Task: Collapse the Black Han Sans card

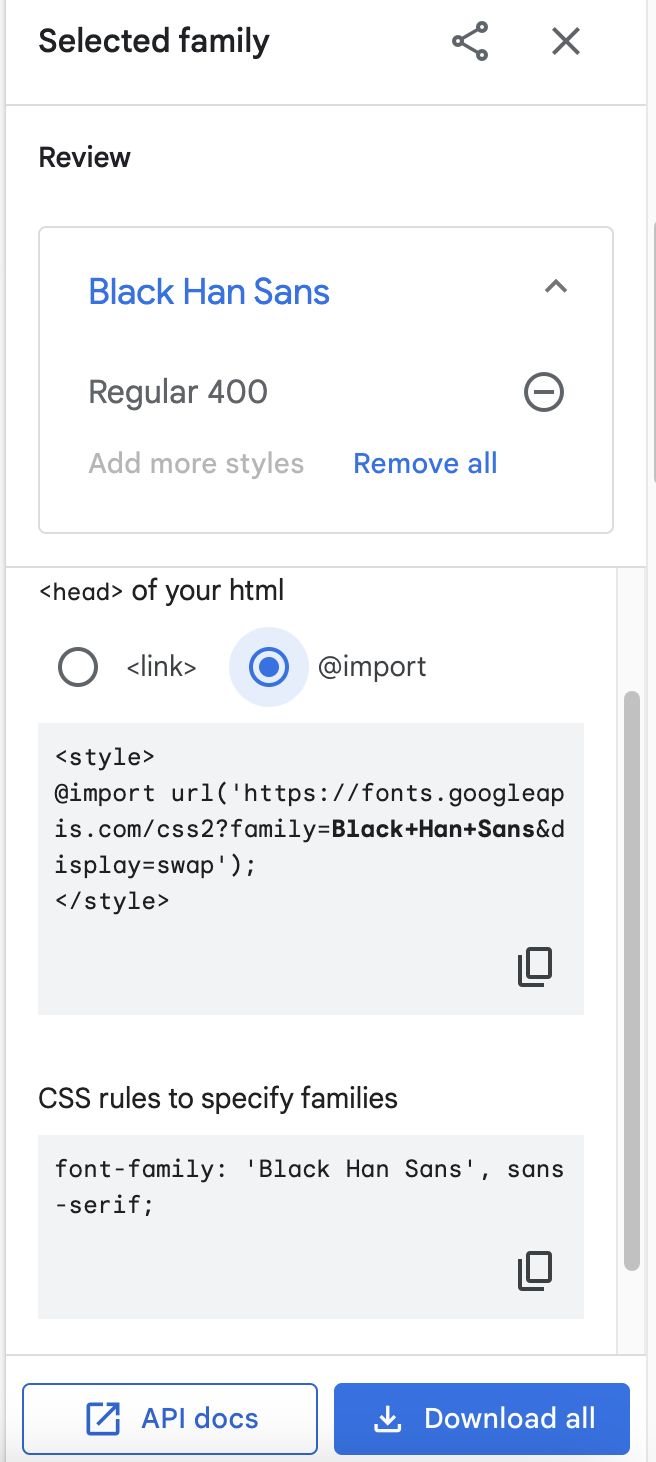Action: pyautogui.click(x=556, y=288)
